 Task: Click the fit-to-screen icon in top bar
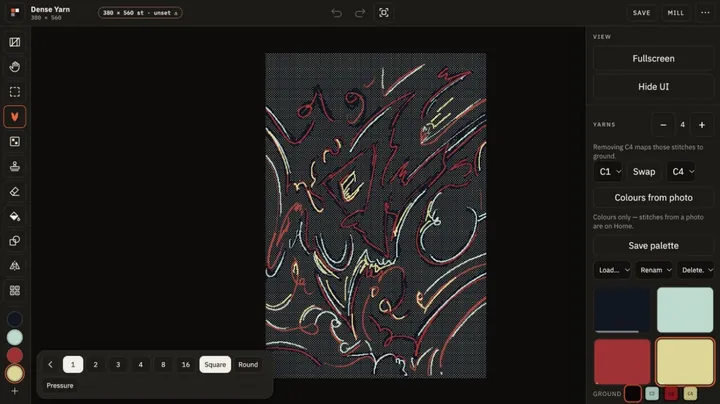(x=384, y=13)
